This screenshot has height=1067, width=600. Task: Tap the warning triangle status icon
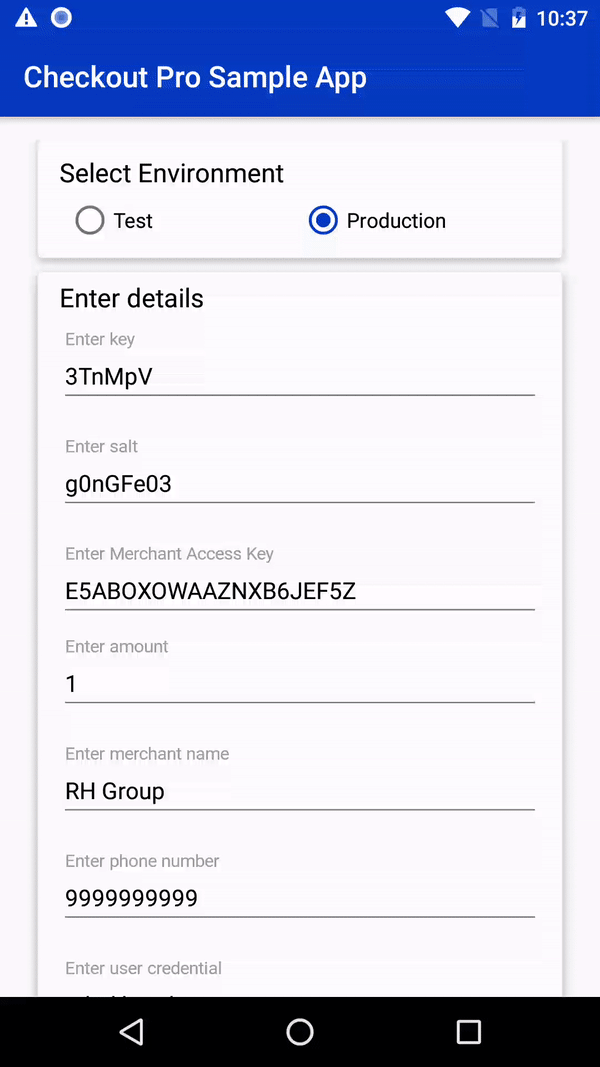coord(26,18)
